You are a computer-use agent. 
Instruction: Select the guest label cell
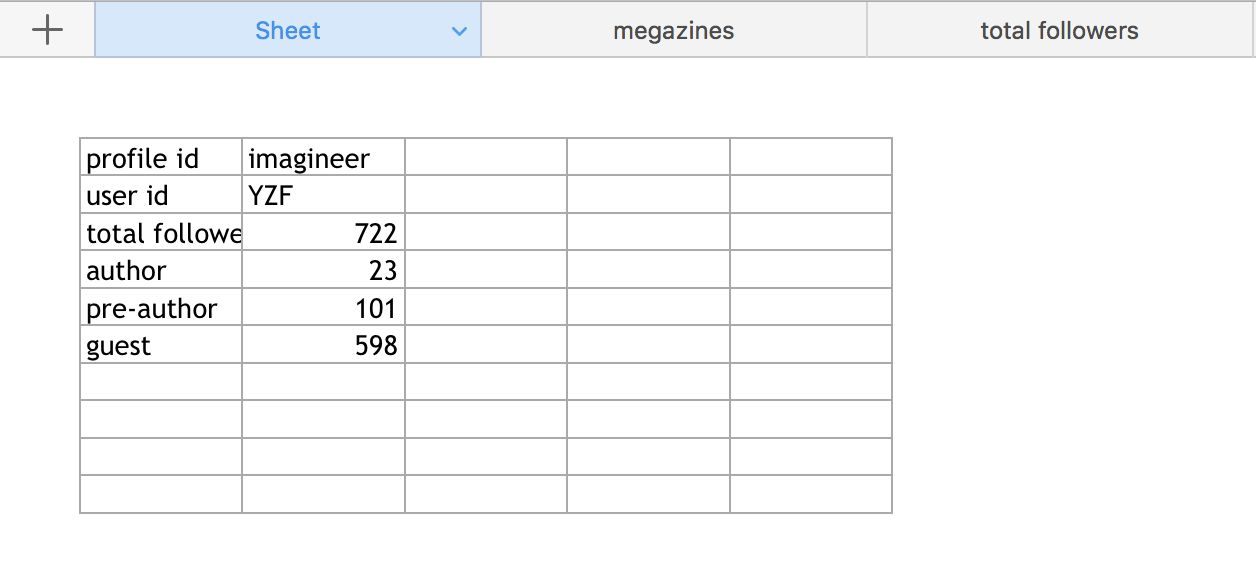[161, 344]
